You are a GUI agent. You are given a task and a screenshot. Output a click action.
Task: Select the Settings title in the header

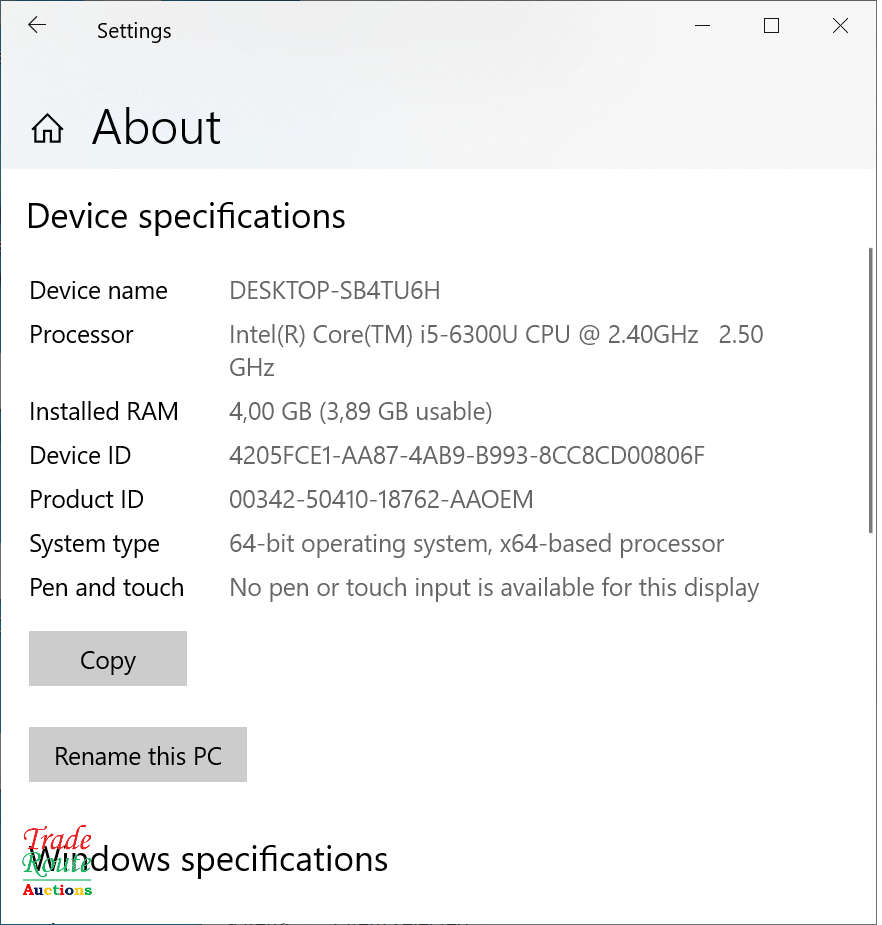(133, 30)
